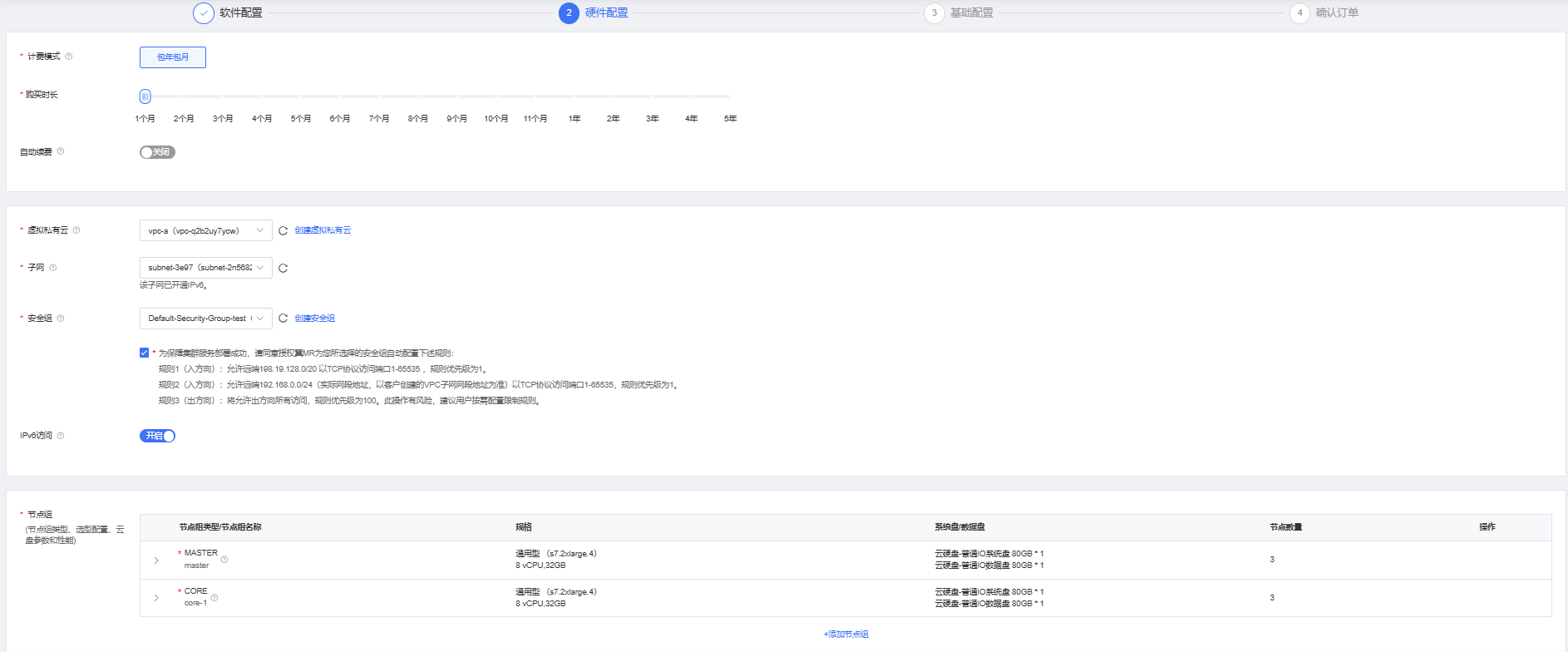Click help icon next to 子网
Viewport: 1568px width, 652px height.
[53, 268]
